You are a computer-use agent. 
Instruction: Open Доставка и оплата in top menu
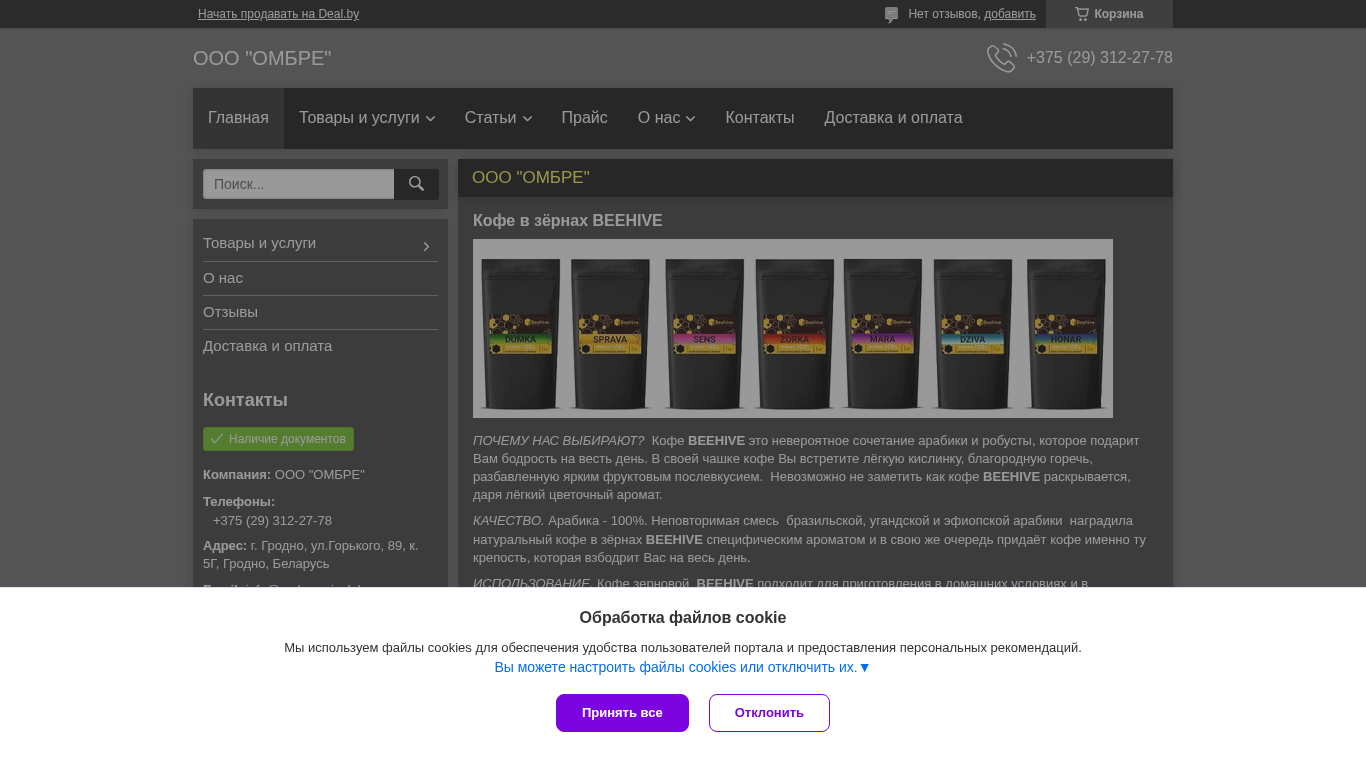(893, 118)
